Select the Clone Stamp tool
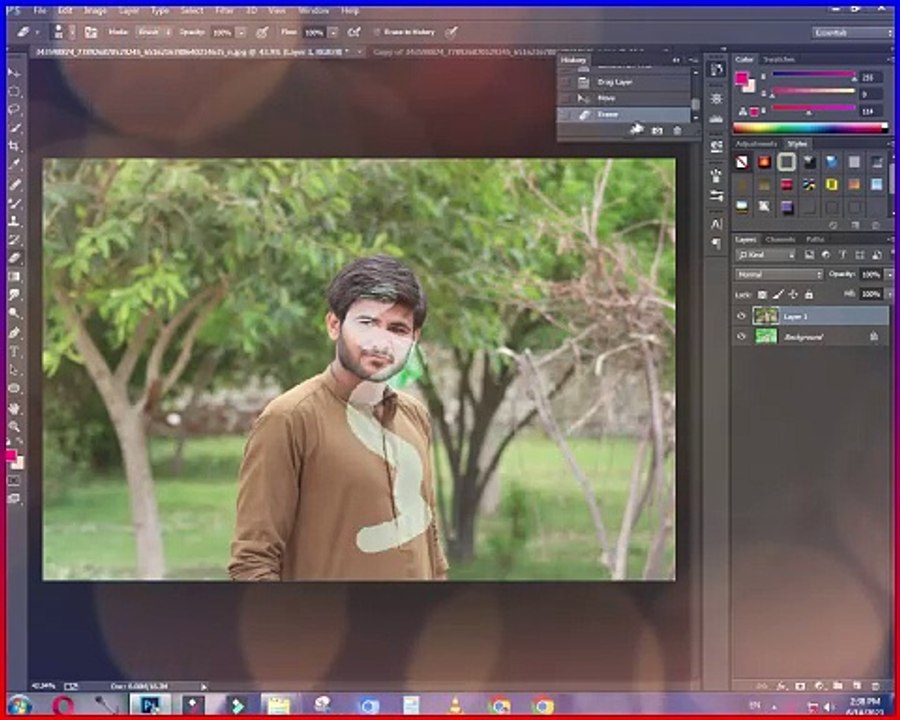 tap(14, 221)
